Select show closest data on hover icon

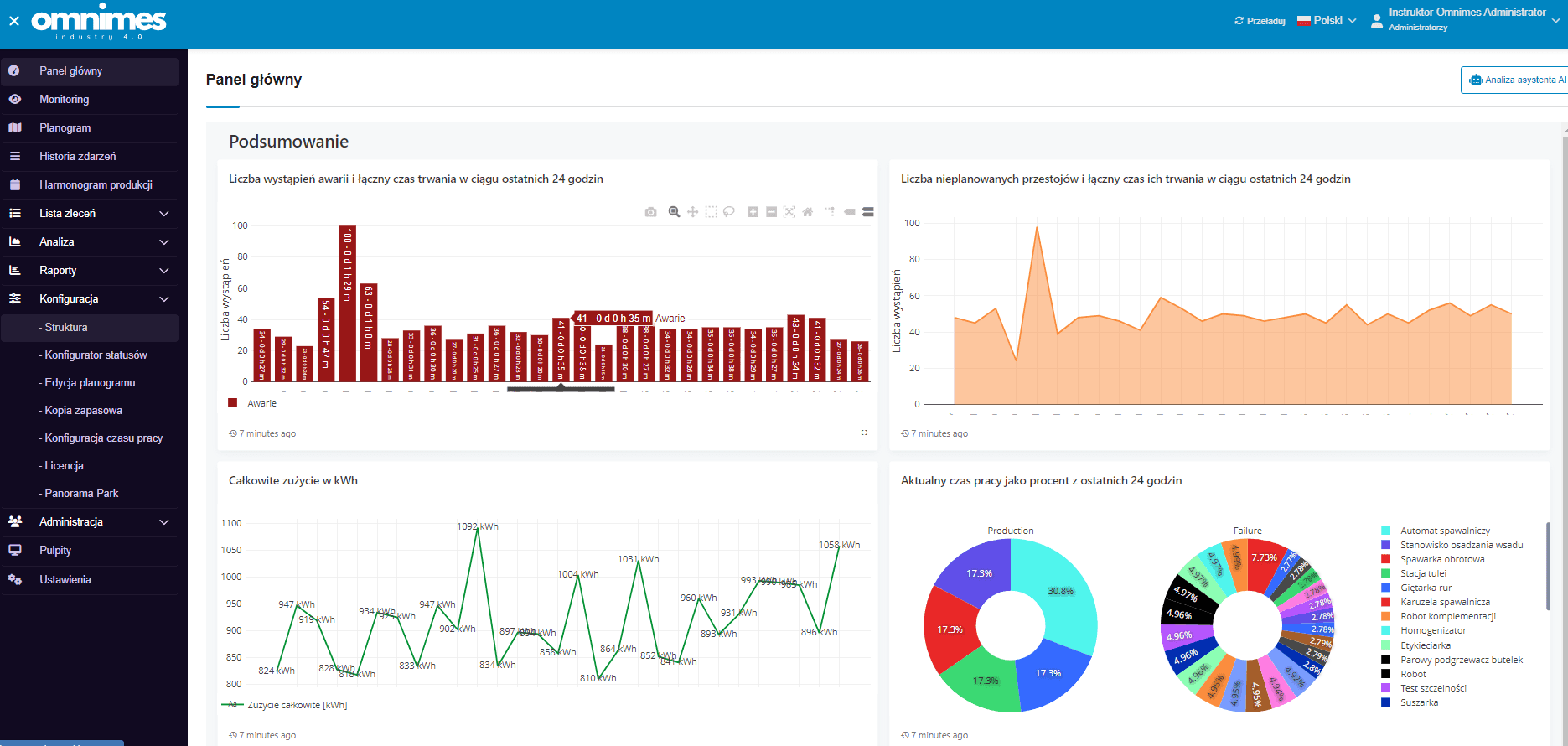pos(850,212)
